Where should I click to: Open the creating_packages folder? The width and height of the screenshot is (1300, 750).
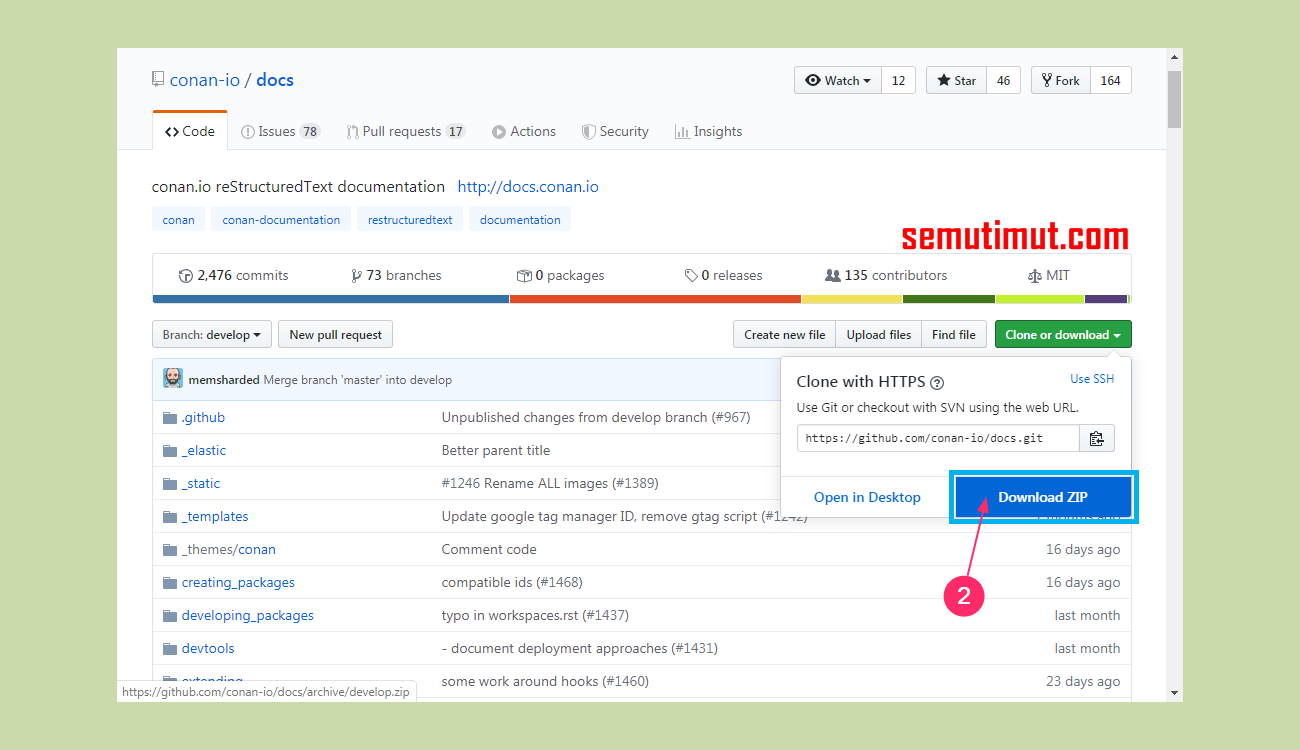click(238, 582)
